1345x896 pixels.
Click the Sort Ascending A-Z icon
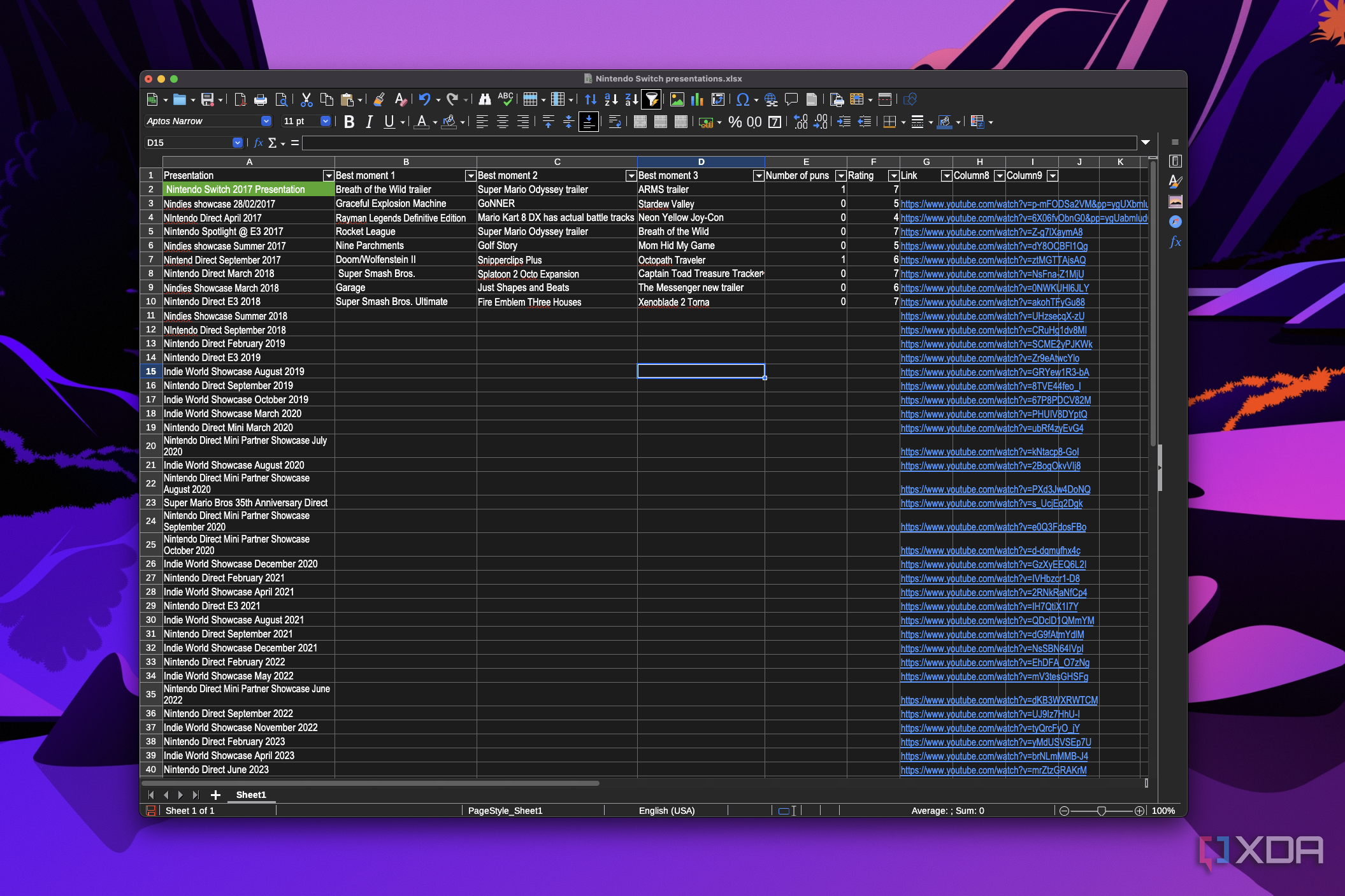(x=611, y=99)
